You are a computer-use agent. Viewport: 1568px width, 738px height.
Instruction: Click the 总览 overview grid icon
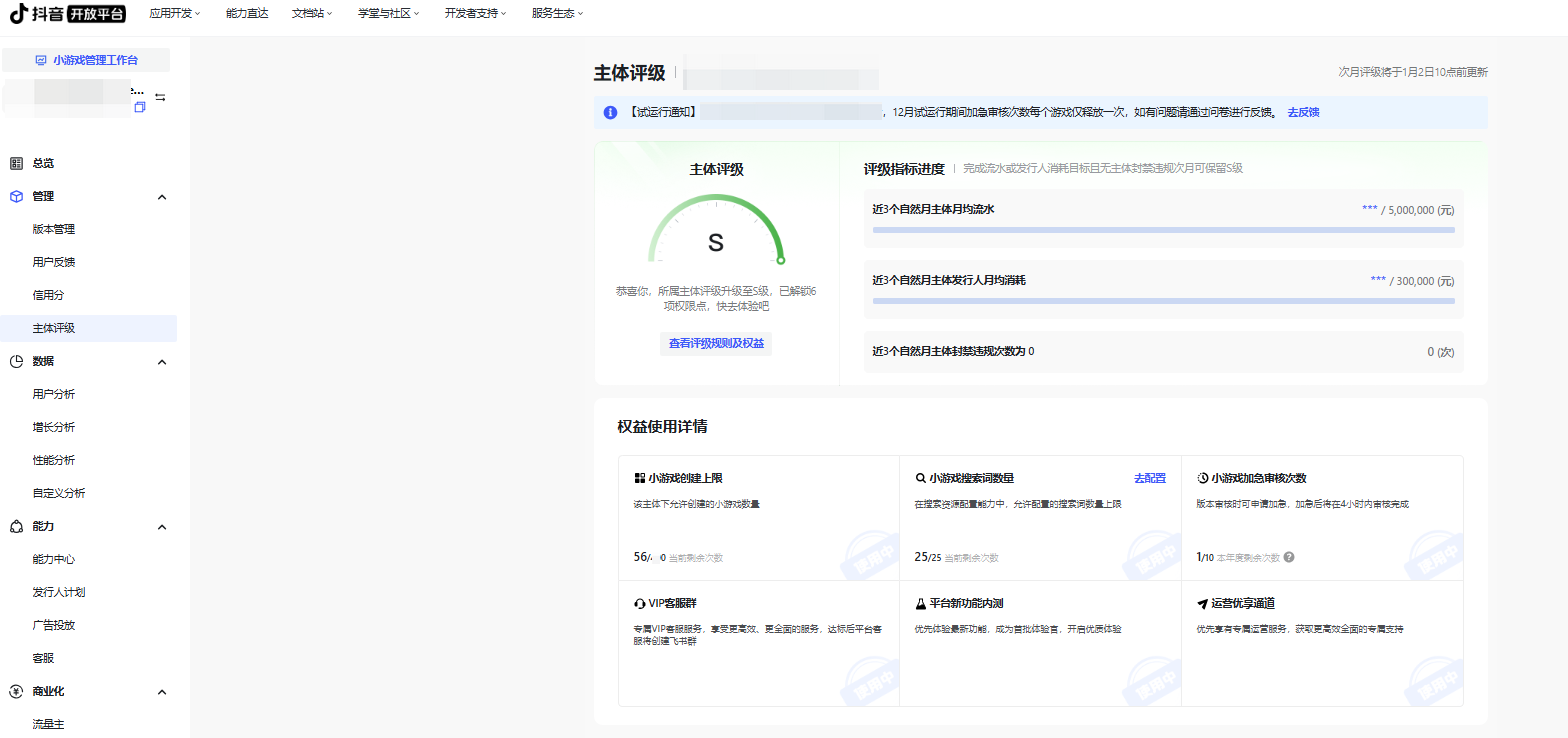pyautogui.click(x=16, y=163)
